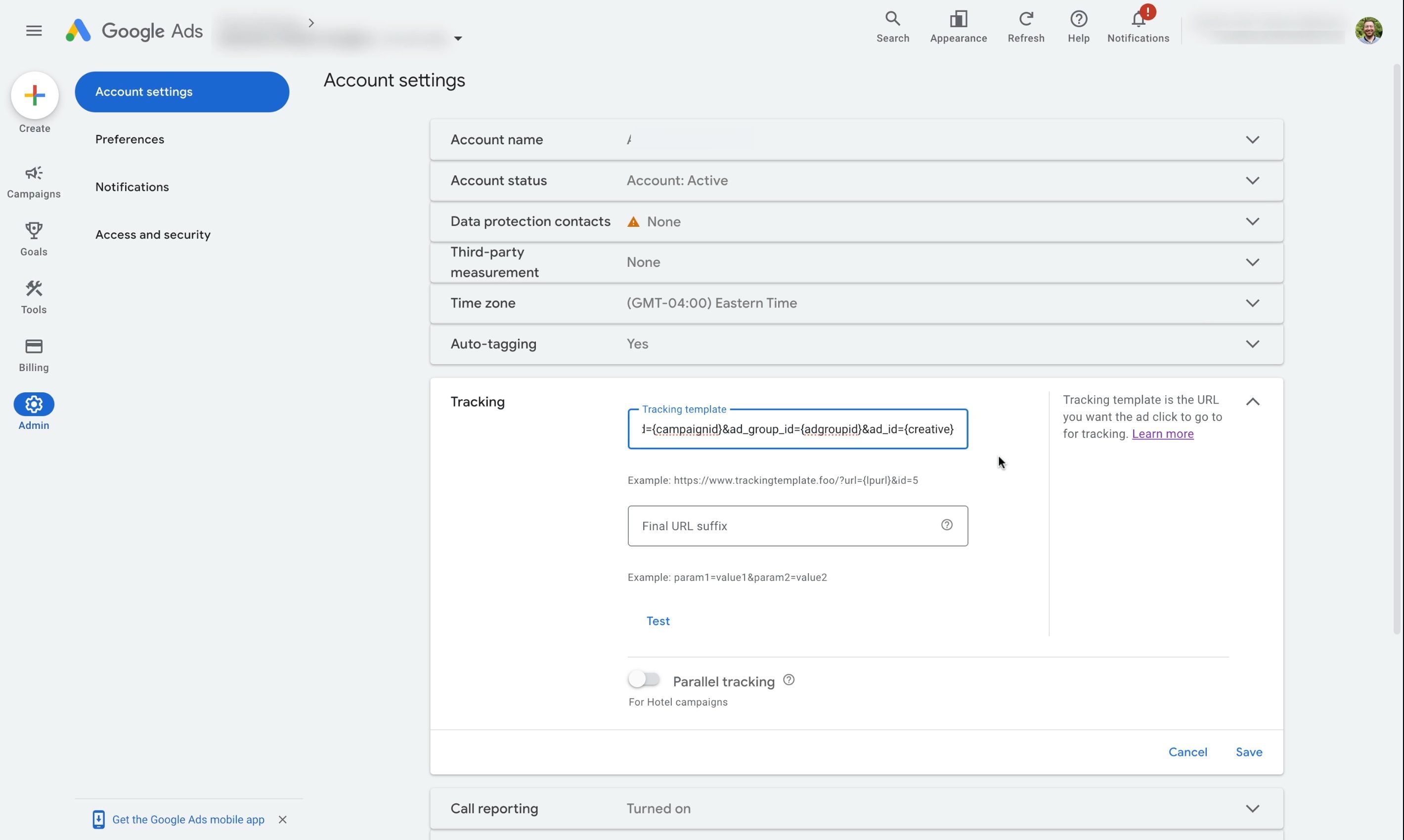Screen dimensions: 1404x840
Task: Open Access and security menu item
Action: click(x=153, y=234)
